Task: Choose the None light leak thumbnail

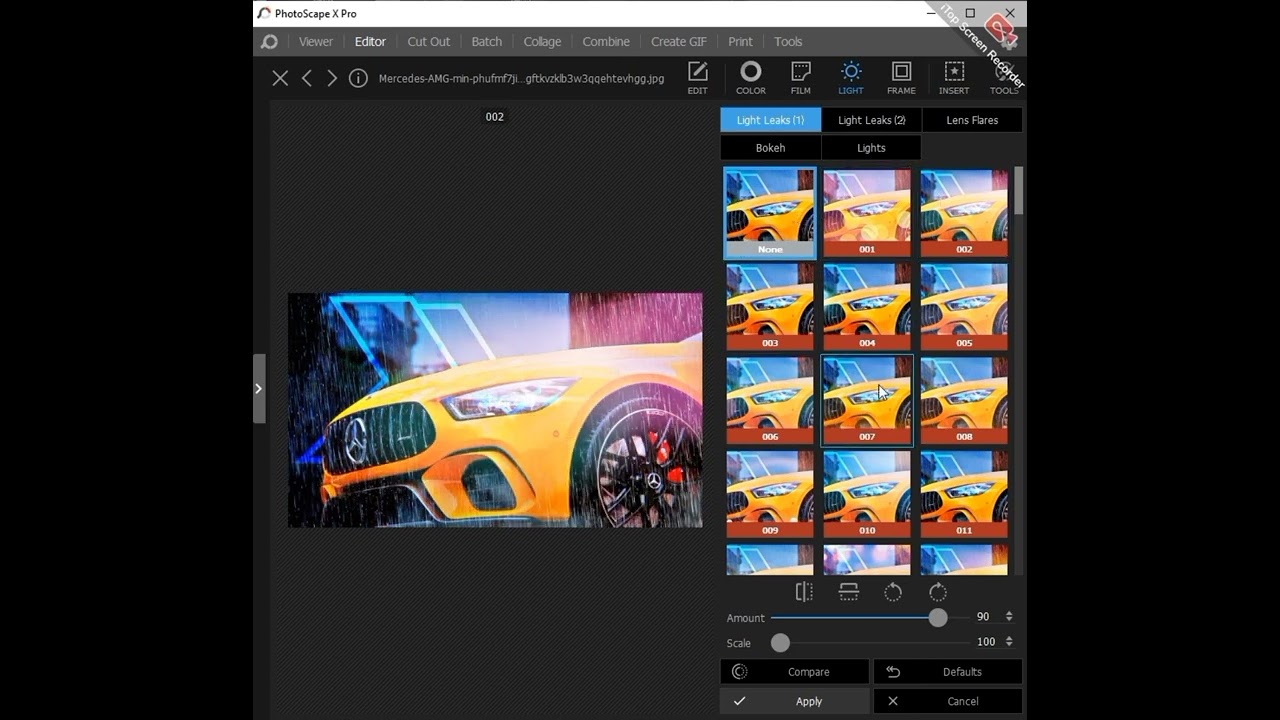Action: click(x=770, y=213)
